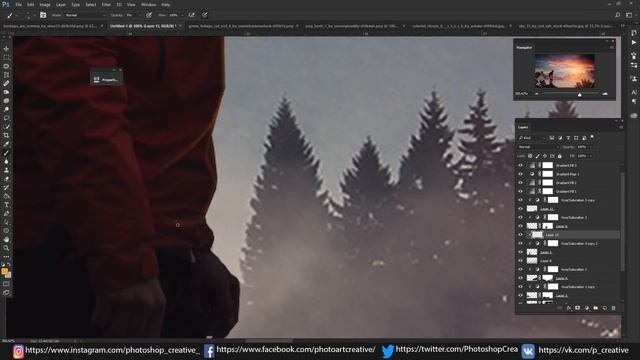The height and width of the screenshot is (360, 640).
Task: Turn layer filtering on or off
Action: click(x=592, y=137)
